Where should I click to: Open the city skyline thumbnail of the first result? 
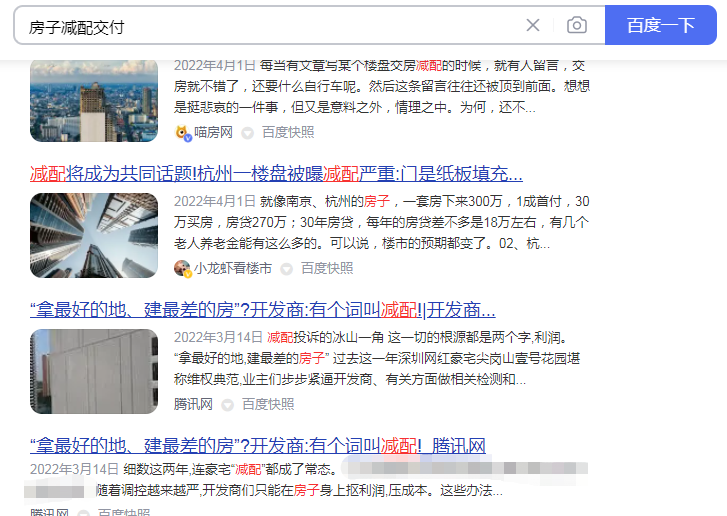pos(94,100)
